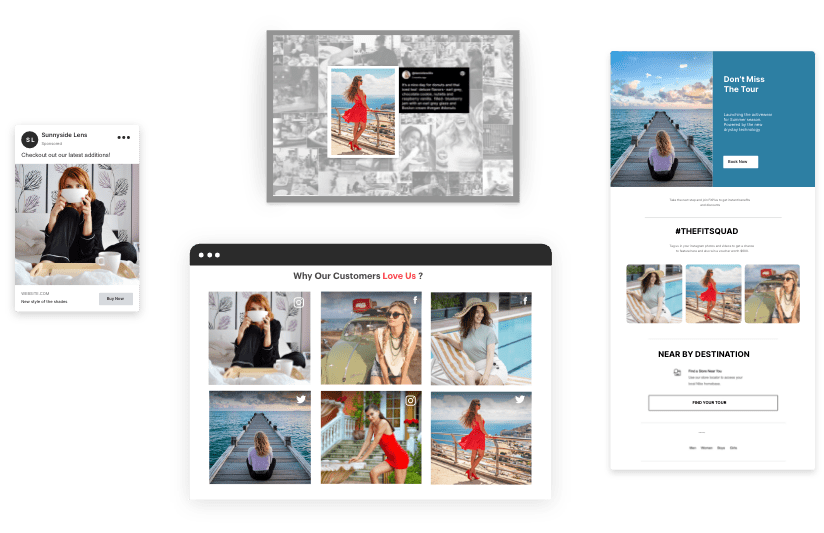Image resolution: width=824 pixels, height=533 pixels.
Task: Click the highlighted red dress photo in collage
Action: click(363, 111)
